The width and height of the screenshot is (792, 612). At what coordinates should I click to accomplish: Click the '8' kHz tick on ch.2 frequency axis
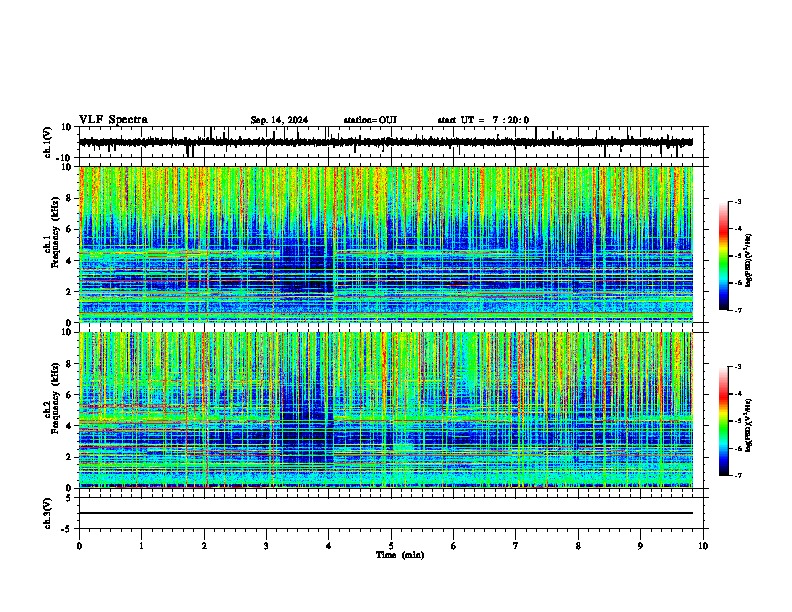tap(70, 364)
